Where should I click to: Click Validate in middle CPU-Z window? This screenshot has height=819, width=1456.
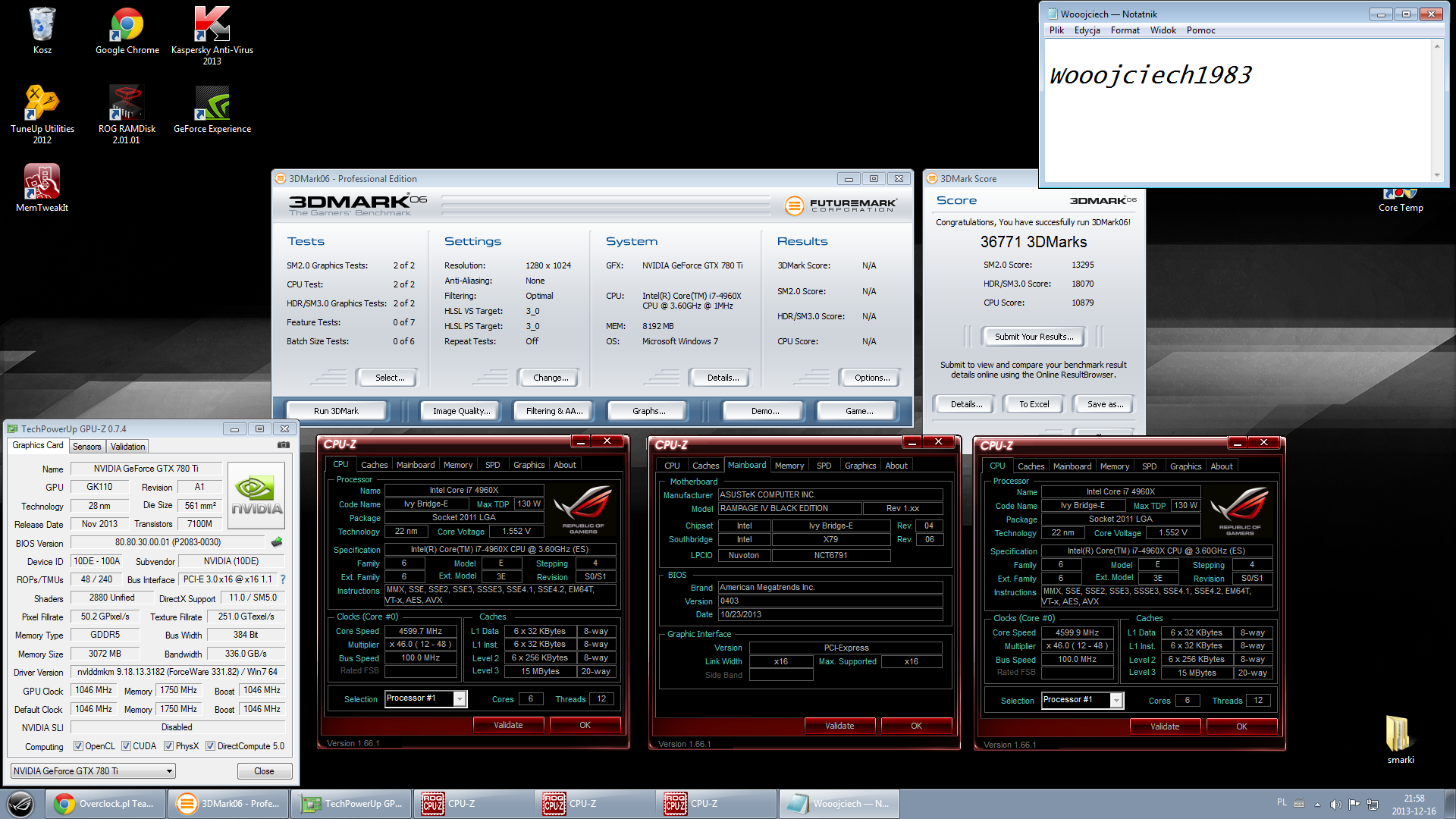click(x=839, y=726)
